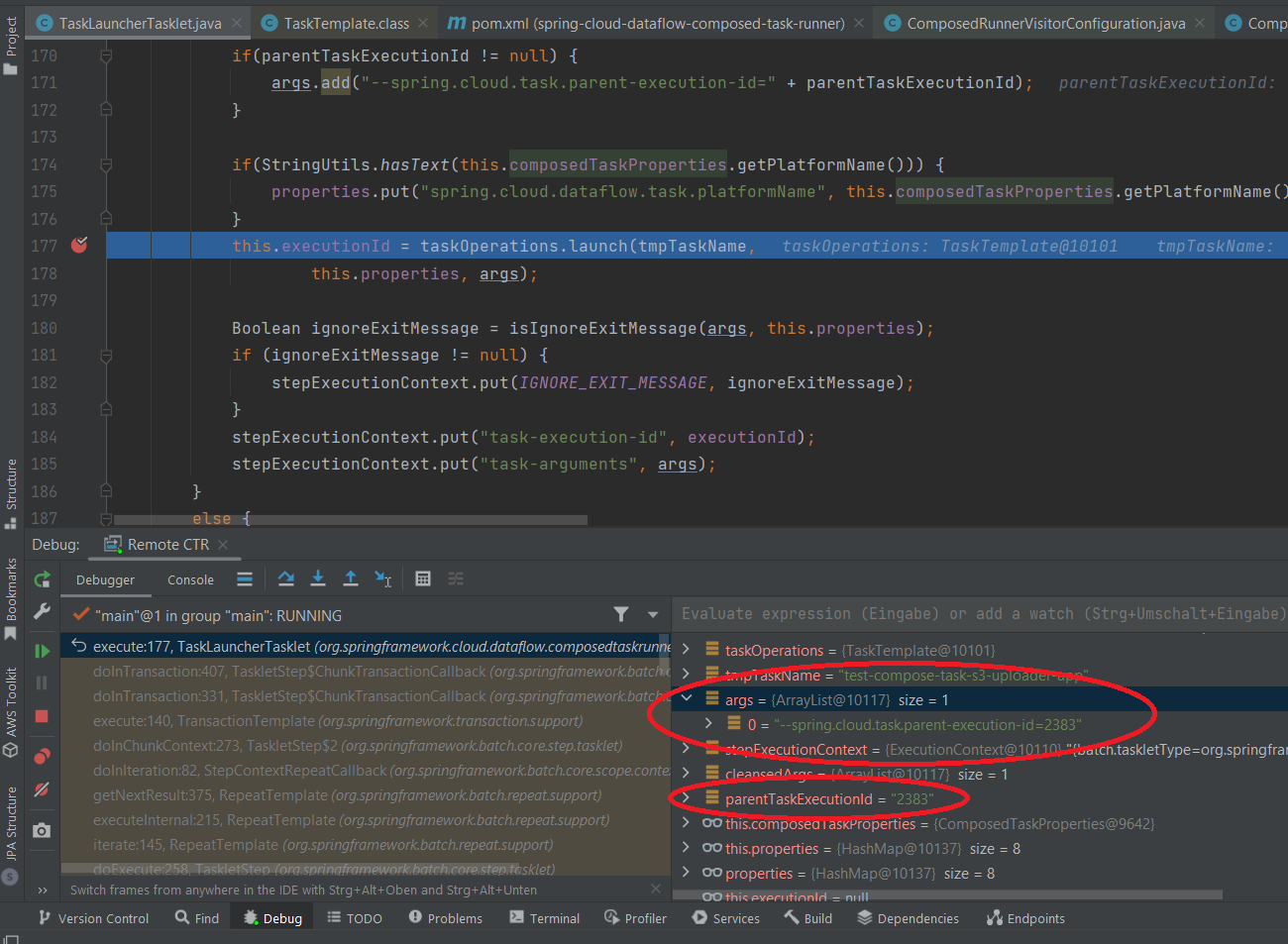This screenshot has height=944, width=1288.
Task: Expand stepExecutionContext variable
Action: [686, 749]
